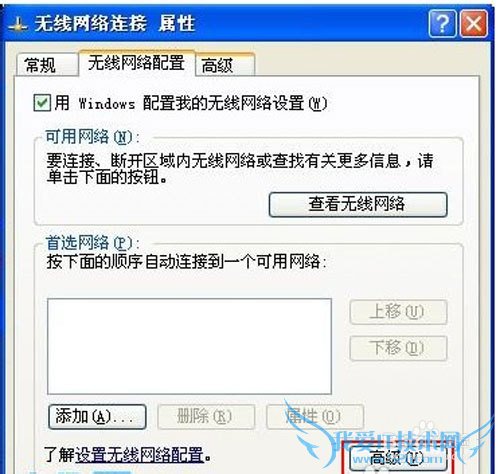Screen dimensions: 500x474
Task: Click the 可用网络(N) group label
Action: pyautogui.click(x=93, y=137)
